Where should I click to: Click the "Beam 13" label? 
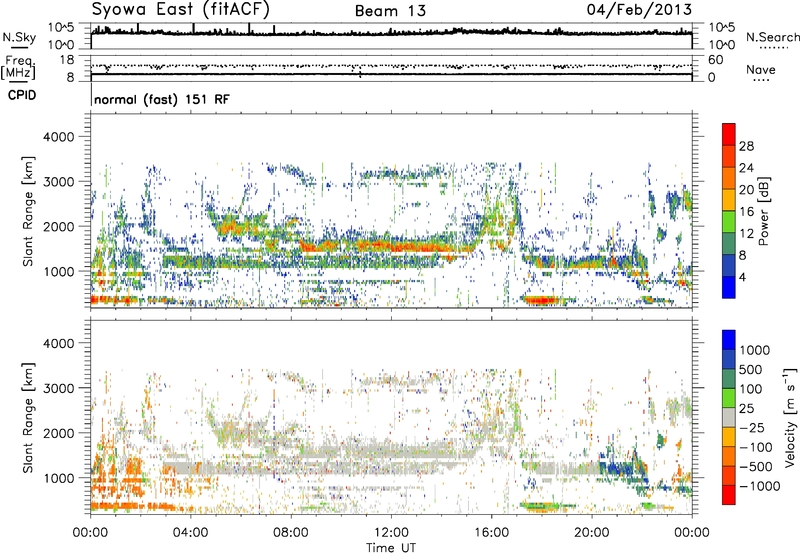click(390, 11)
